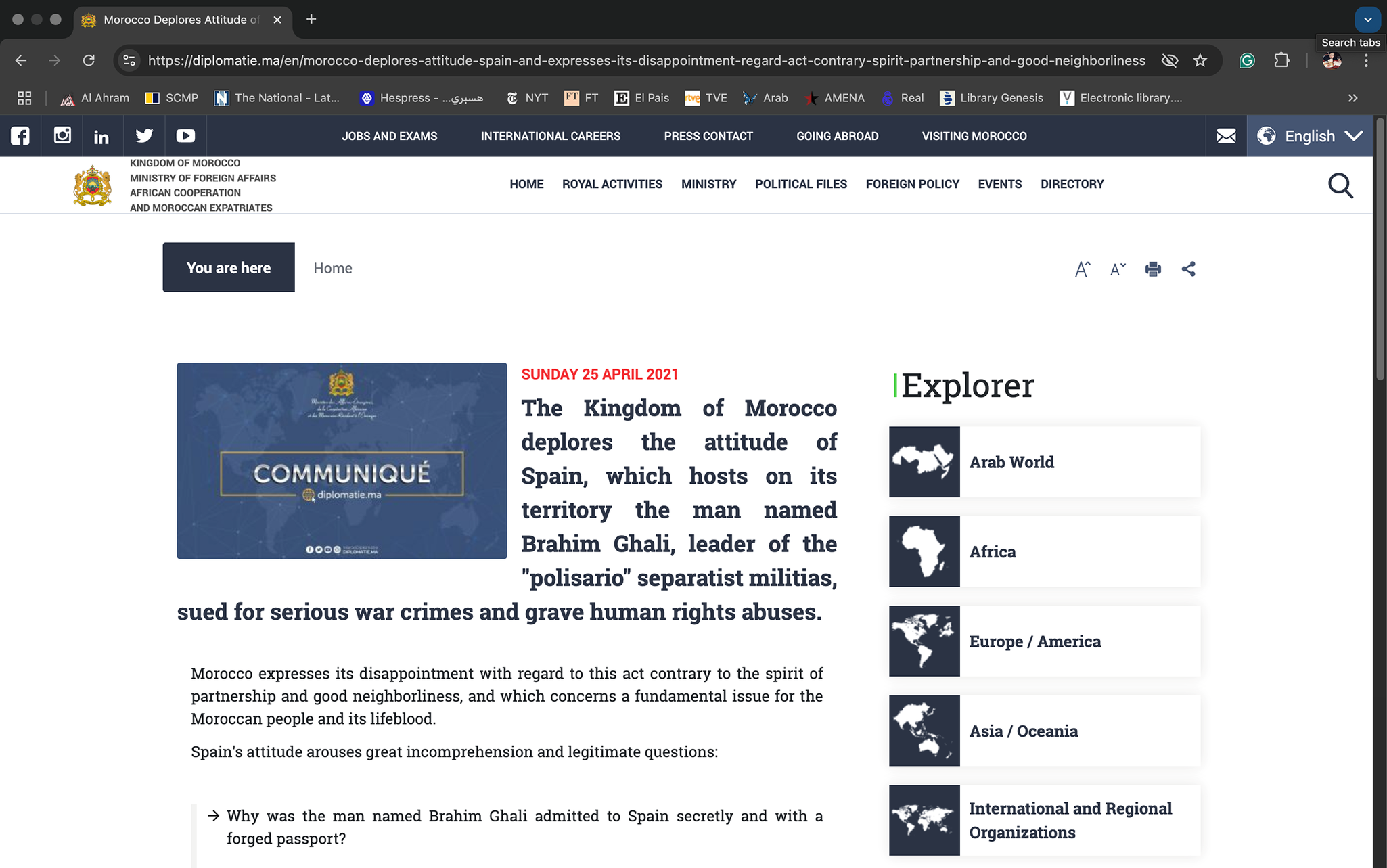Print this communiqué page
The height and width of the screenshot is (868, 1387).
(x=1153, y=269)
